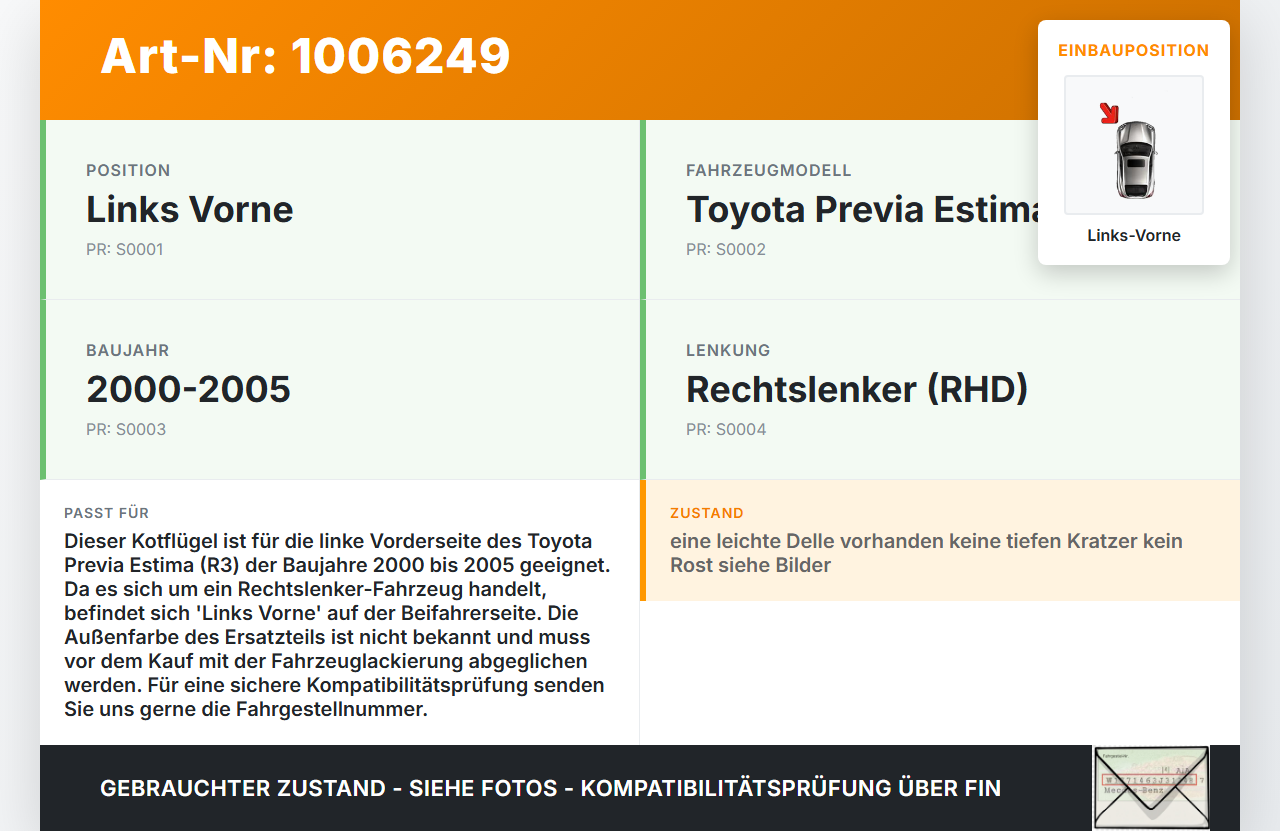The width and height of the screenshot is (1280, 832).
Task: Select the Toyota Previa Estima model text
Action: point(864,209)
